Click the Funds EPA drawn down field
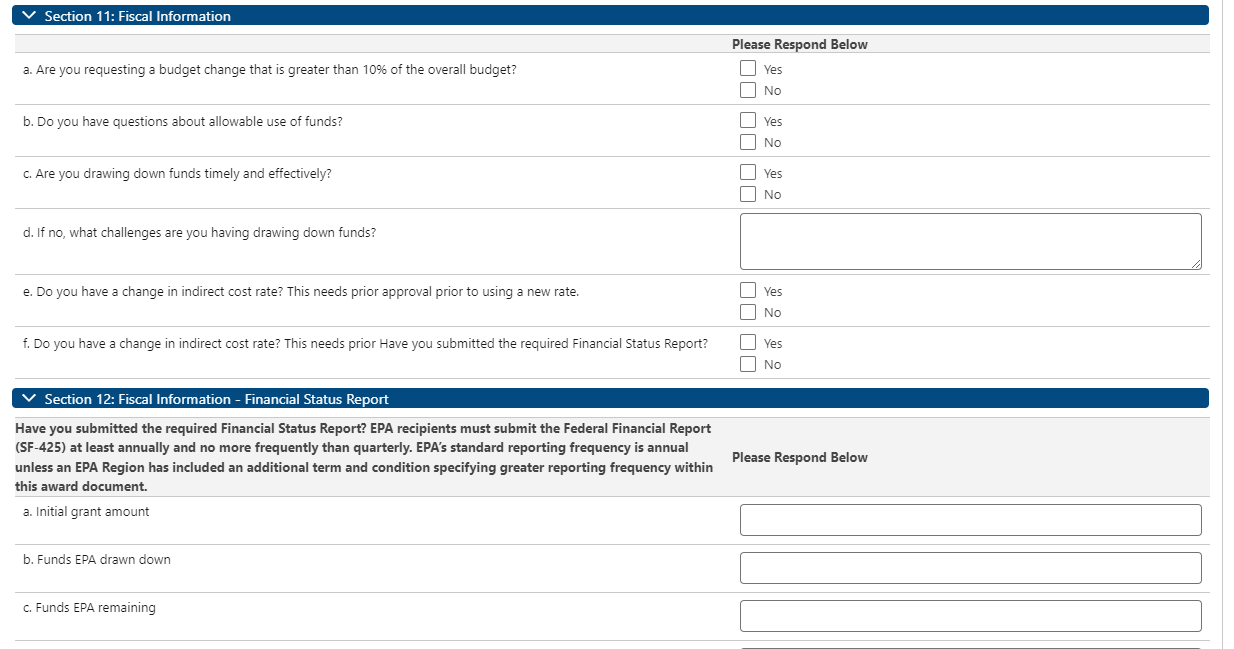1234x649 pixels. point(970,568)
